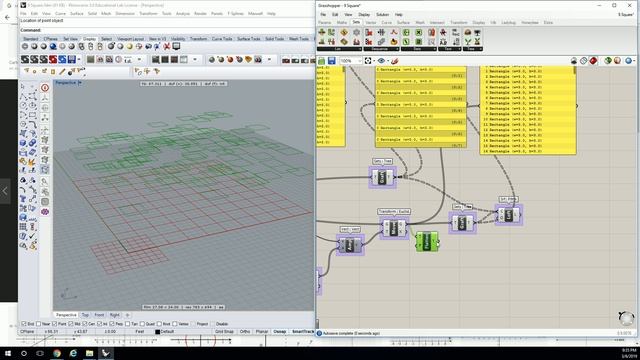640x360 pixels.
Task: Open file with Grasshopper green folder icon
Action: (x=322, y=61)
